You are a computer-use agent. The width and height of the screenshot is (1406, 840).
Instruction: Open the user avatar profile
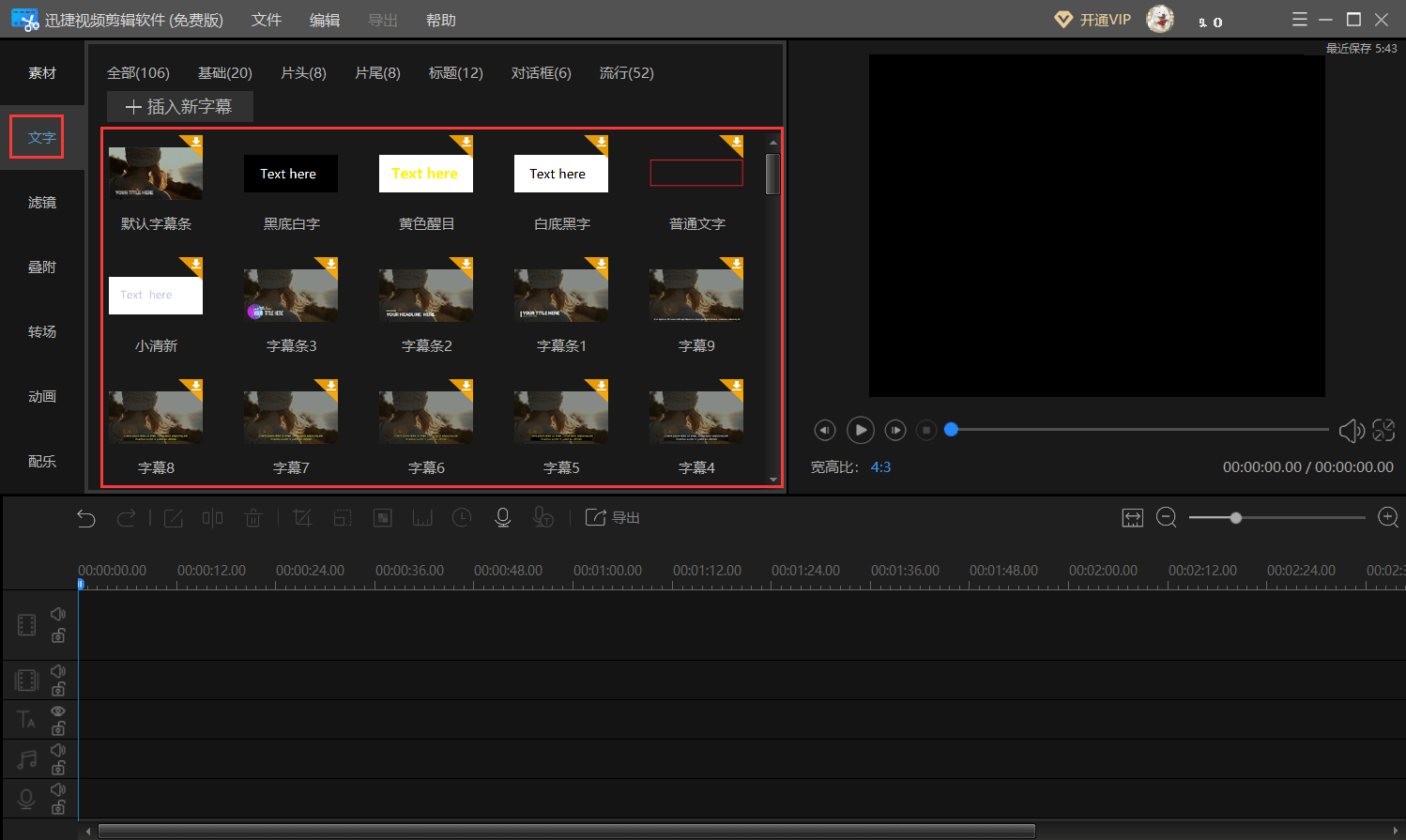click(x=1160, y=20)
